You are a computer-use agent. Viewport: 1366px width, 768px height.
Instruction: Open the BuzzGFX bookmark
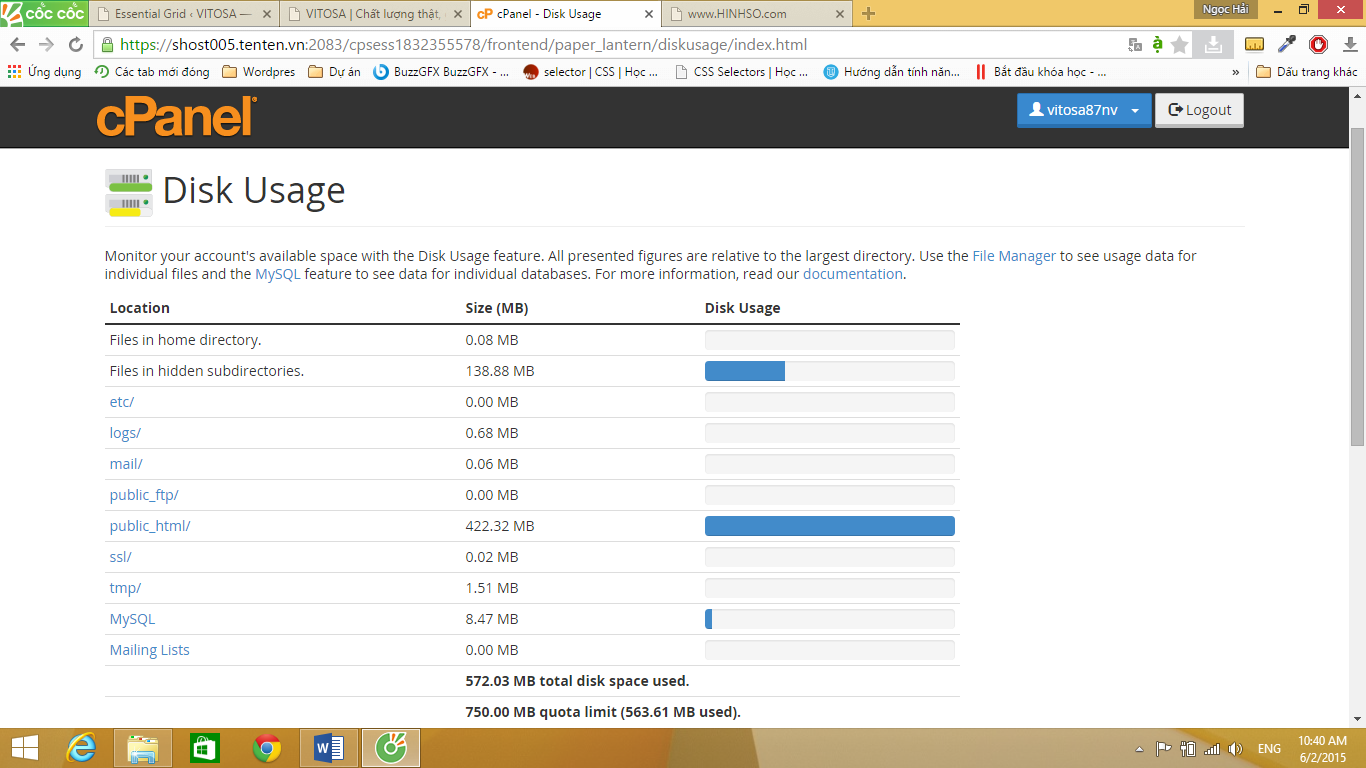pos(441,72)
